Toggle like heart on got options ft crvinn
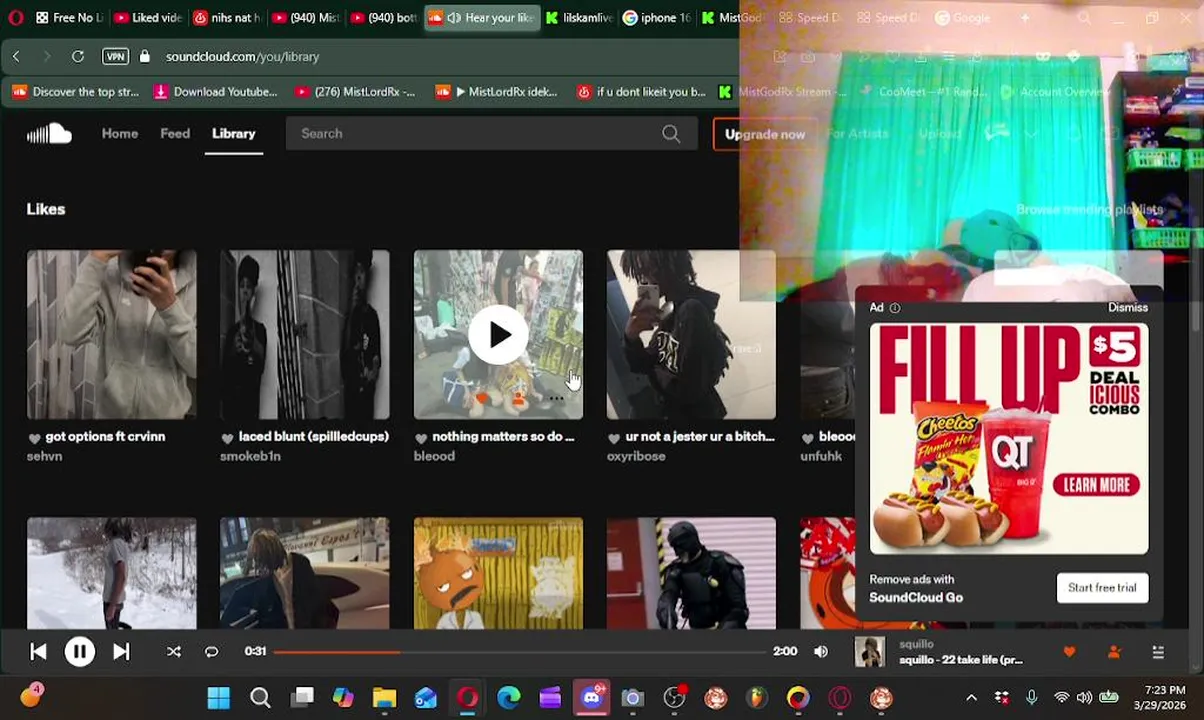1204x720 pixels. point(34,438)
